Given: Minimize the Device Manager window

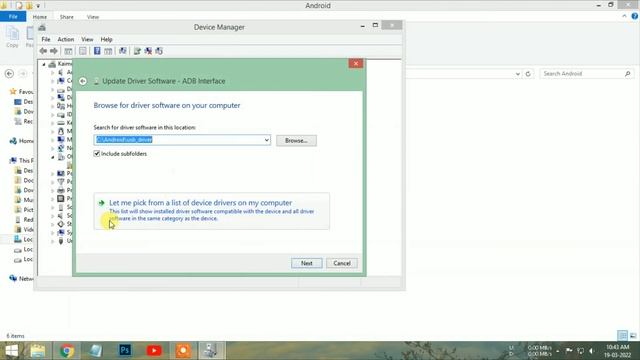Looking at the screenshot, I should [362, 26].
